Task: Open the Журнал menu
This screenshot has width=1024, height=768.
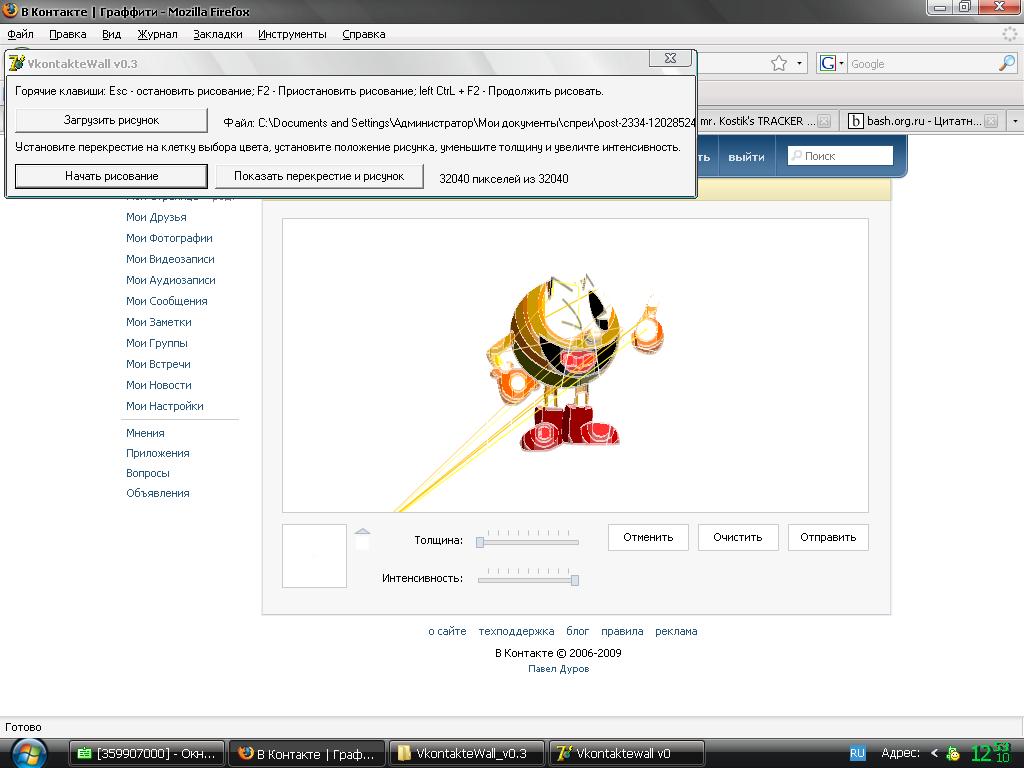Action: click(x=157, y=34)
